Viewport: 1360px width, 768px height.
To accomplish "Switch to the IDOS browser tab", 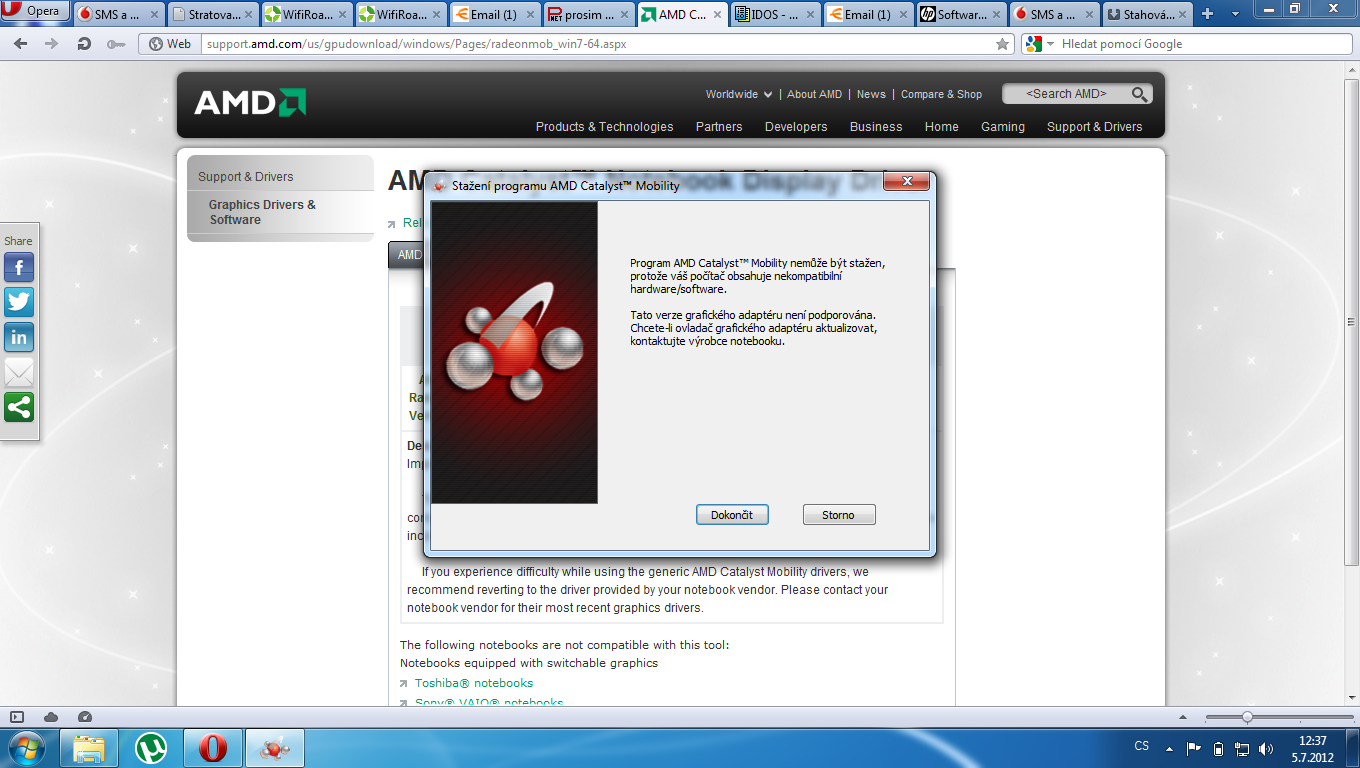I will tap(777, 15).
